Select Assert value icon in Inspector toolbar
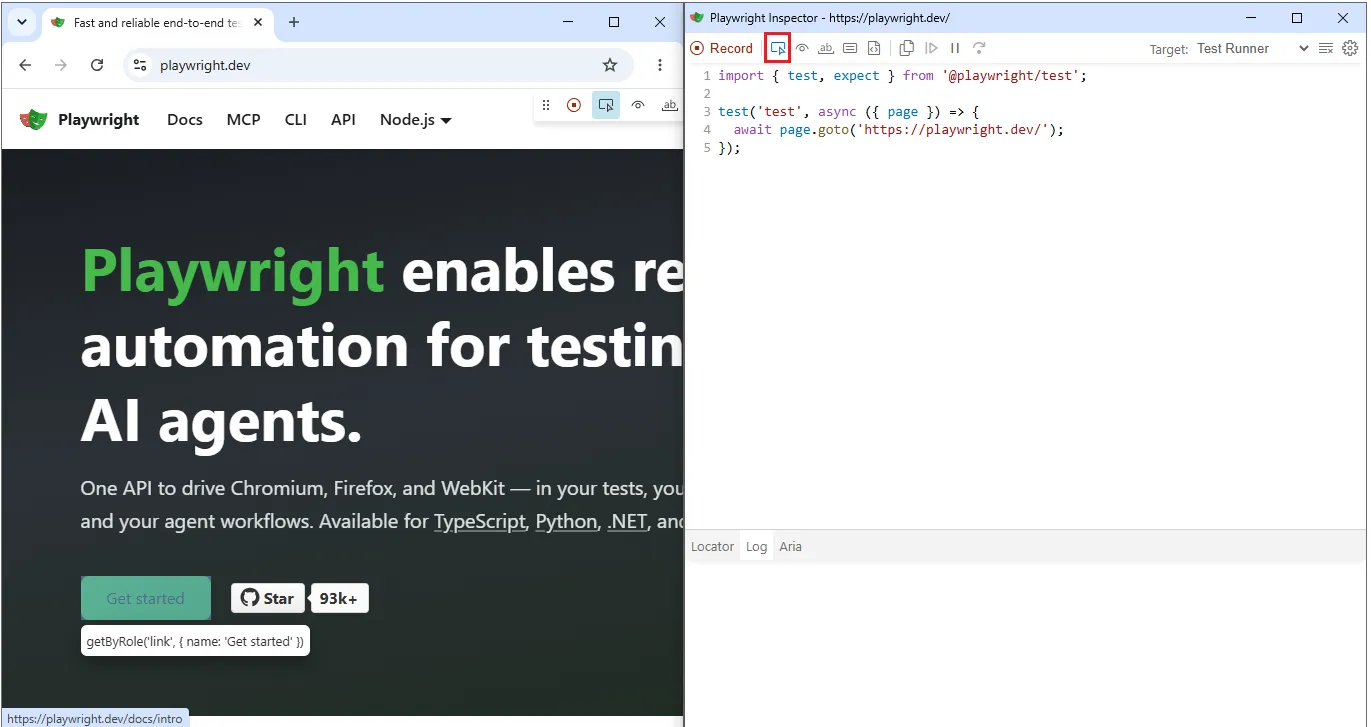Viewport: 1371px width, 727px height. click(x=850, y=48)
